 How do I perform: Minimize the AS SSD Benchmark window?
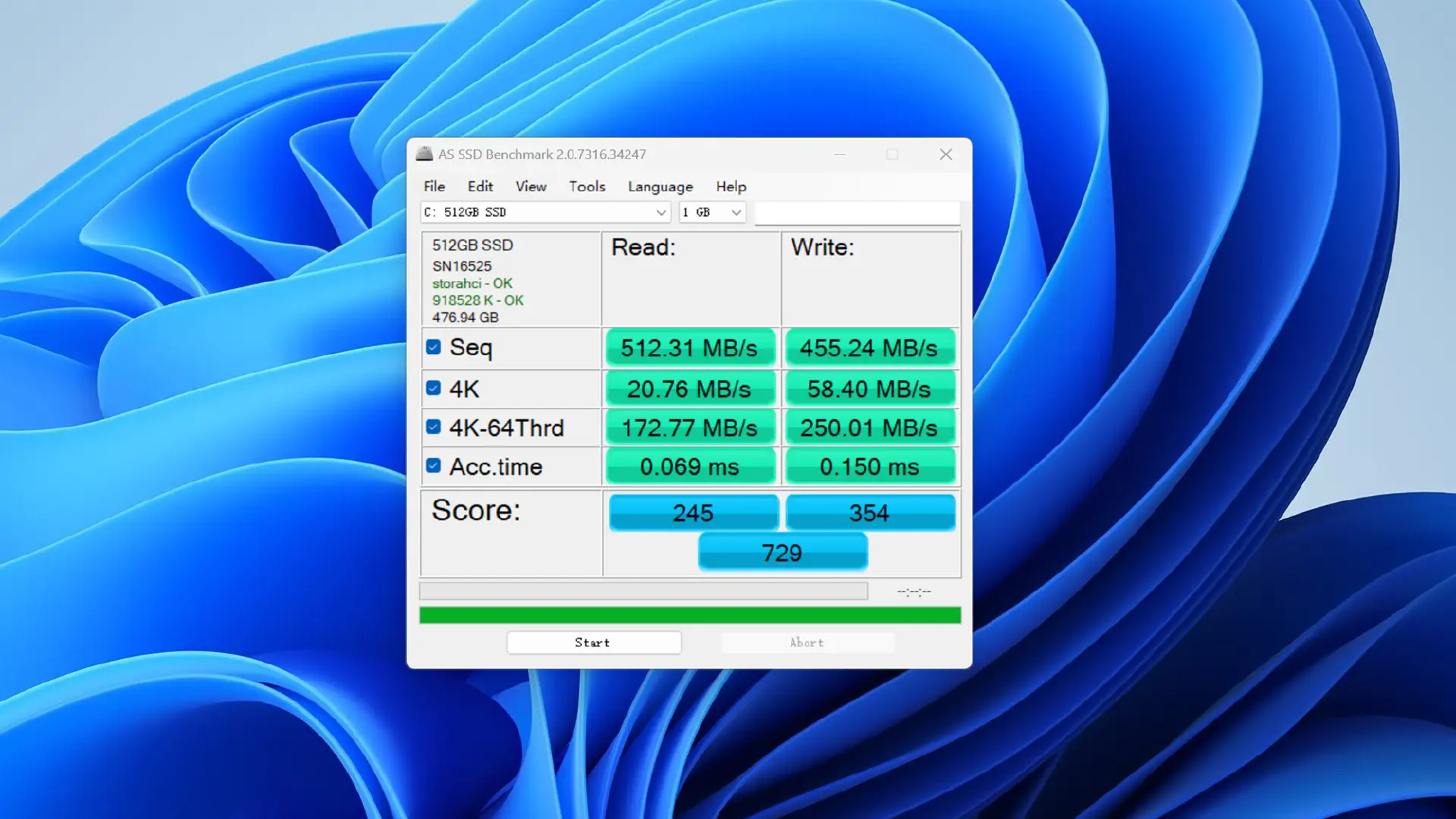pyautogui.click(x=839, y=155)
